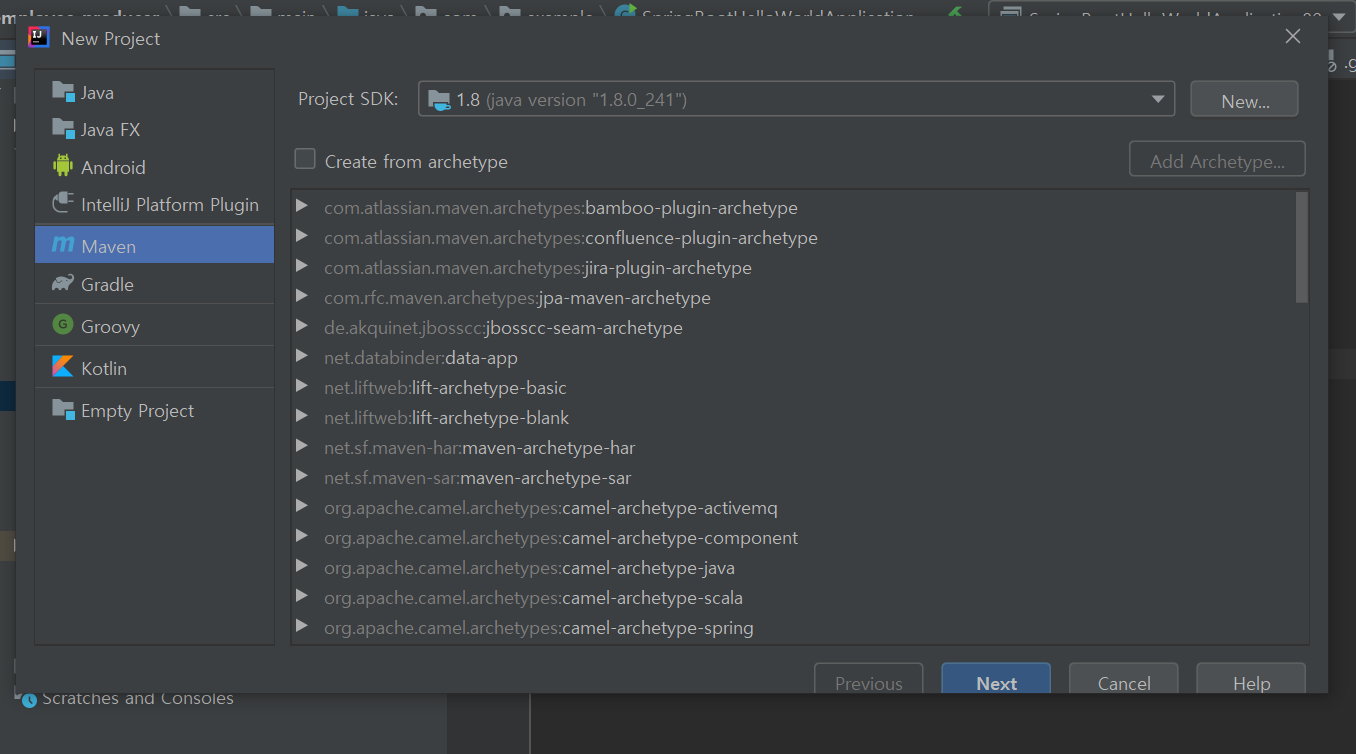Click SDK folder icon in Project SDK field
The height and width of the screenshot is (754, 1356).
pyautogui.click(x=438, y=100)
